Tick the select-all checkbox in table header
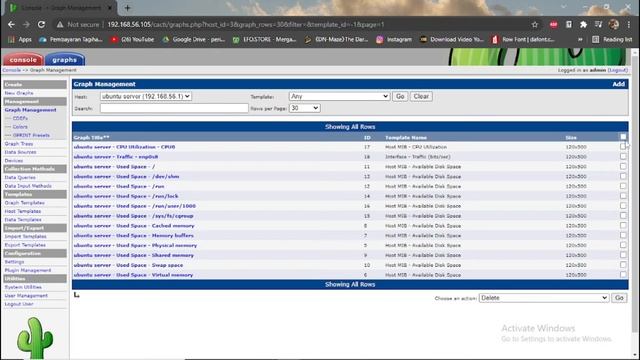Viewport: 640px width, 360px height. click(x=623, y=137)
